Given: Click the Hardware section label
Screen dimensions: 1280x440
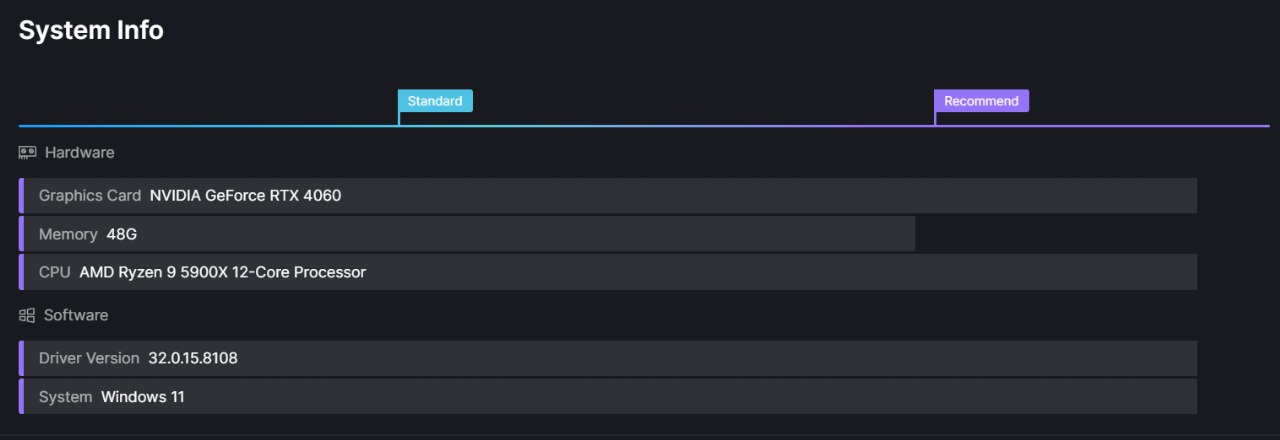Looking at the screenshot, I should (x=80, y=153).
